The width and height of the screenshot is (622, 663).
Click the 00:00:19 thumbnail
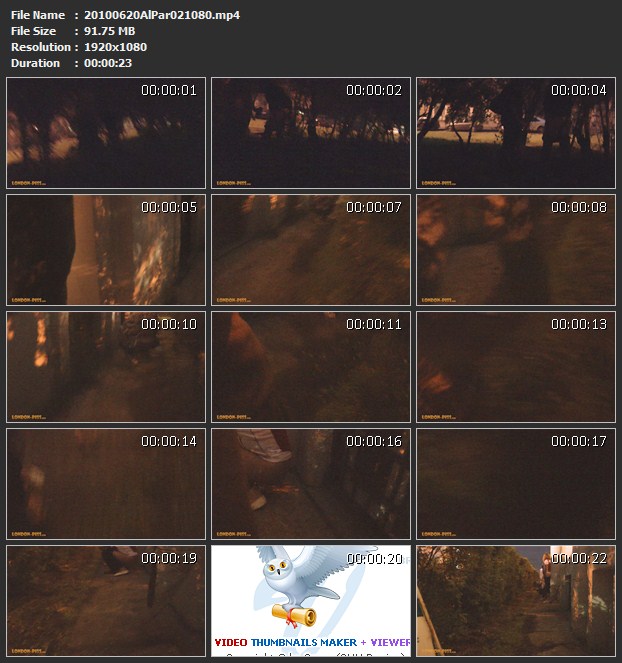pos(106,600)
